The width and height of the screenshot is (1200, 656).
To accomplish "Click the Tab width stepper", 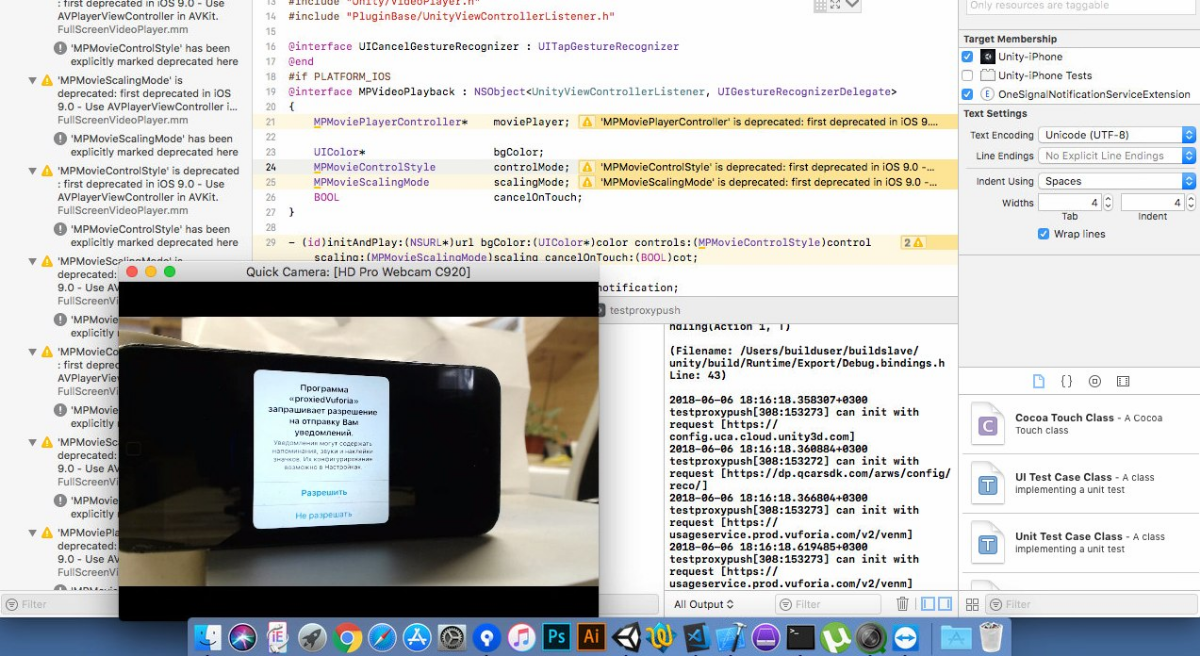I will 1108,203.
